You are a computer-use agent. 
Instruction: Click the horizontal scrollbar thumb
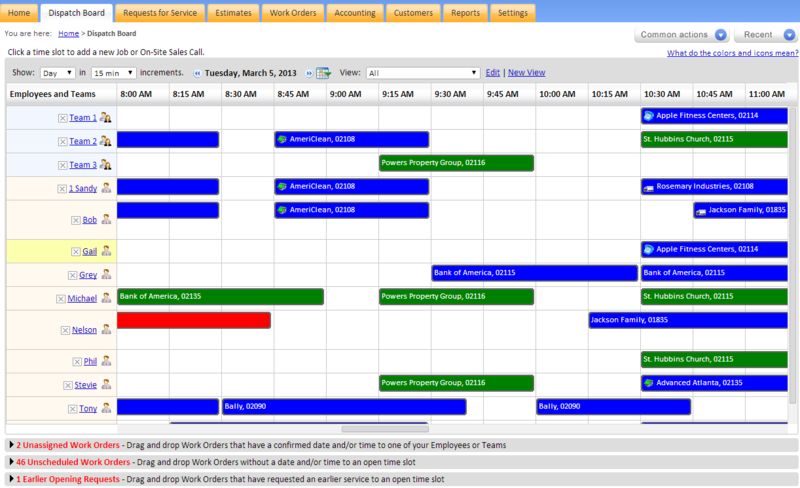tap(385, 429)
